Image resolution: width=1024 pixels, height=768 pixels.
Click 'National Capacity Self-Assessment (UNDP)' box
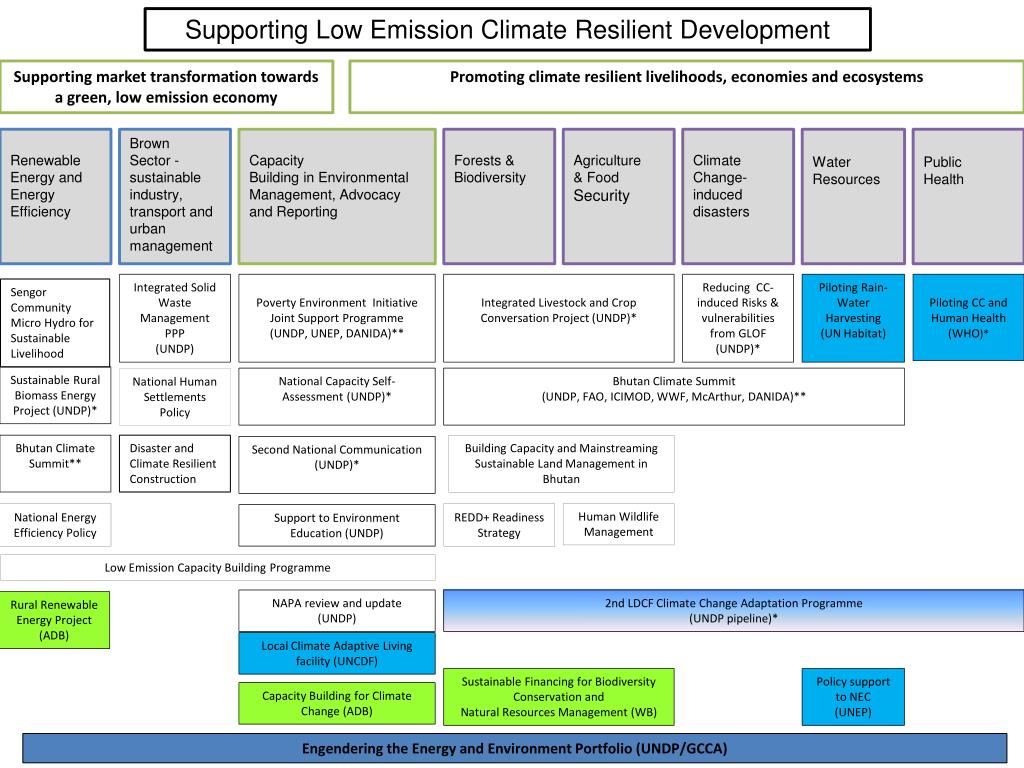click(337, 396)
